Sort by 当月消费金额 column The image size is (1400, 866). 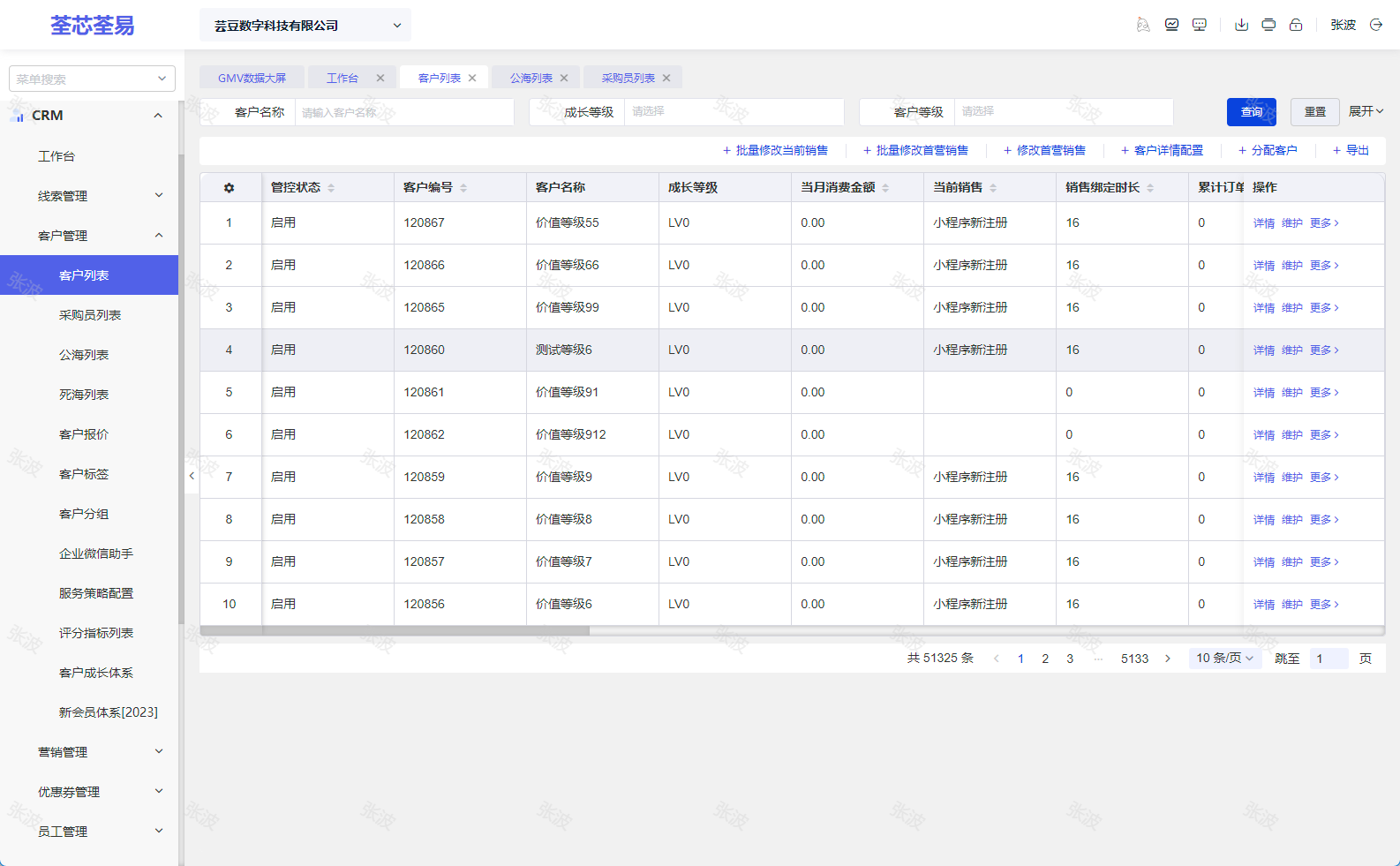pos(885,188)
